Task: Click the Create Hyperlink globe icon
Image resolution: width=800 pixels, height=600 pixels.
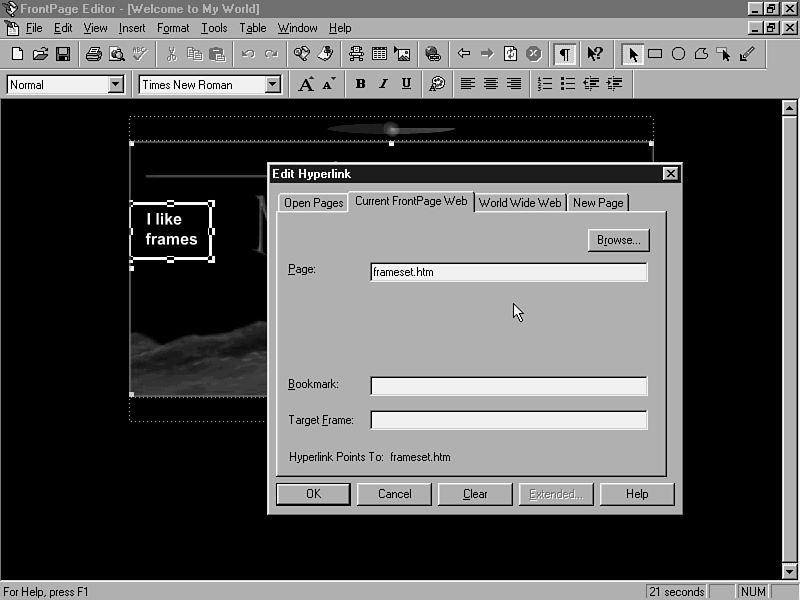Action: tap(432, 54)
